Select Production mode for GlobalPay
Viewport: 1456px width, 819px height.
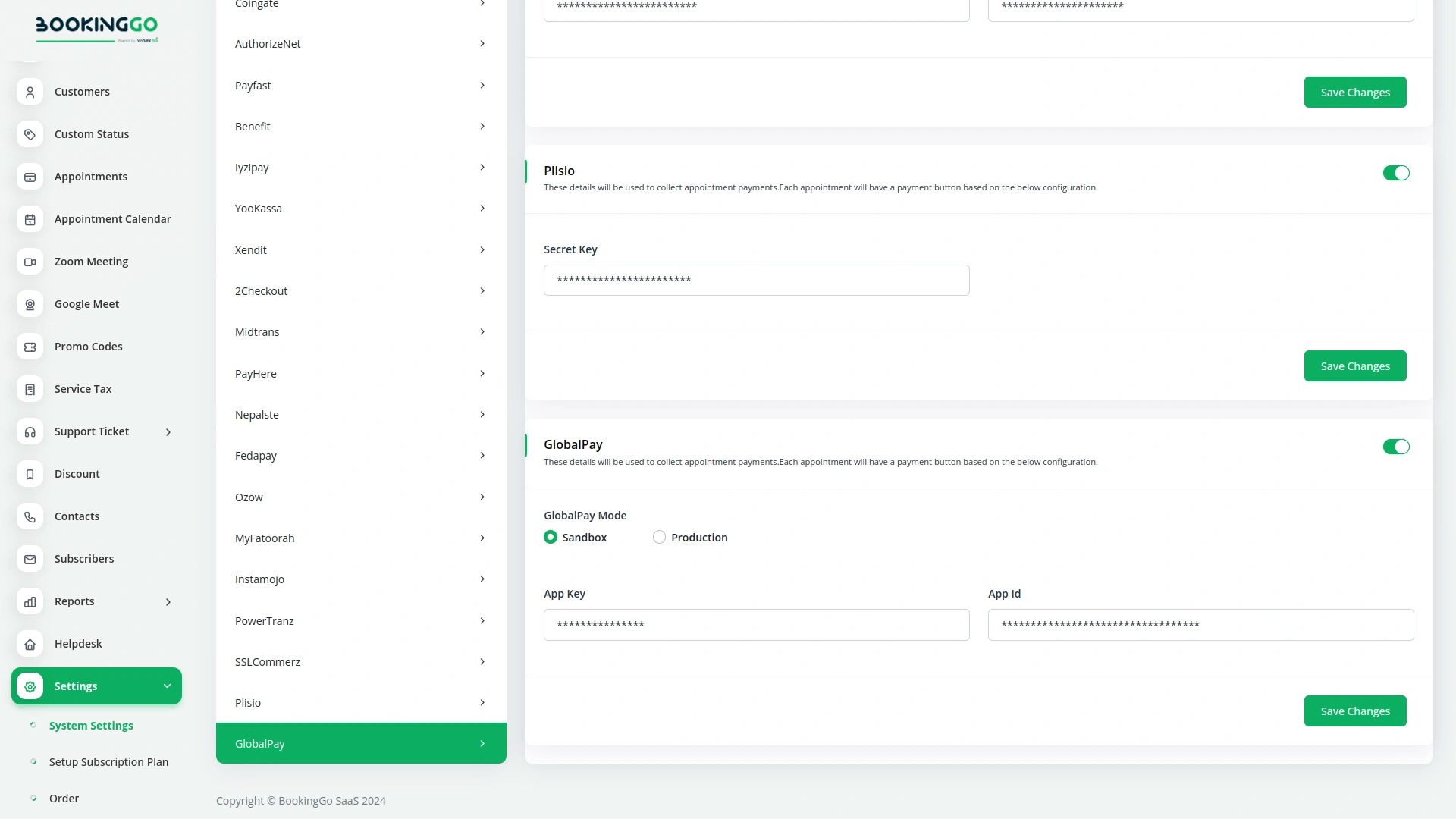click(659, 537)
